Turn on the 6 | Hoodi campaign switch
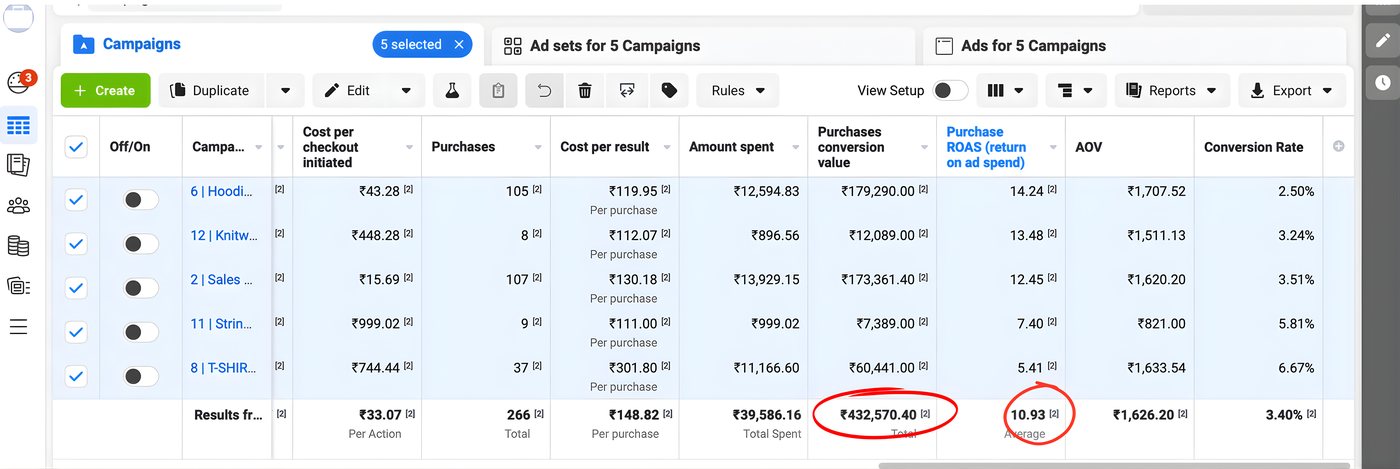The image size is (1400, 469). pos(141,200)
